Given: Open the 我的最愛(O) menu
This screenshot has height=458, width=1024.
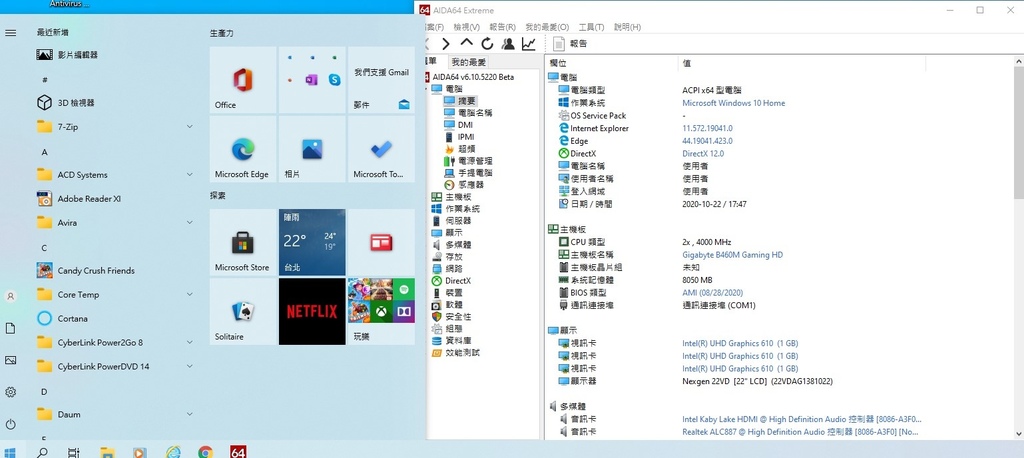Looking at the screenshot, I should (547, 27).
